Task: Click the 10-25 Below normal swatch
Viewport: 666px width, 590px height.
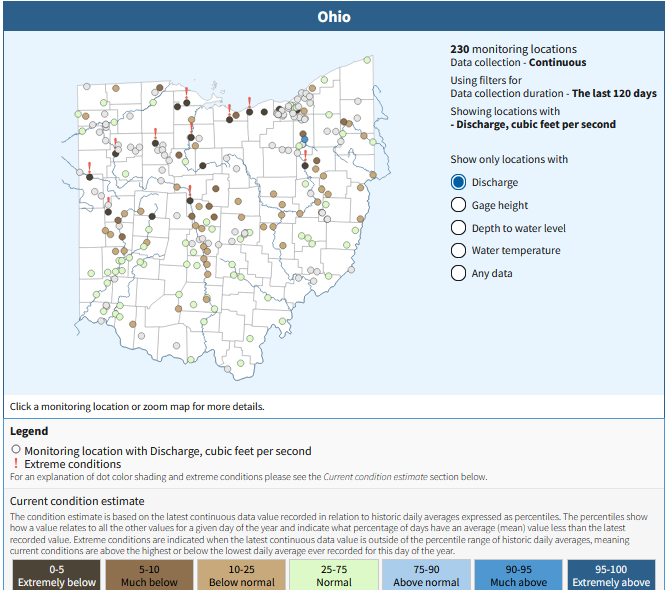Action: point(242,575)
